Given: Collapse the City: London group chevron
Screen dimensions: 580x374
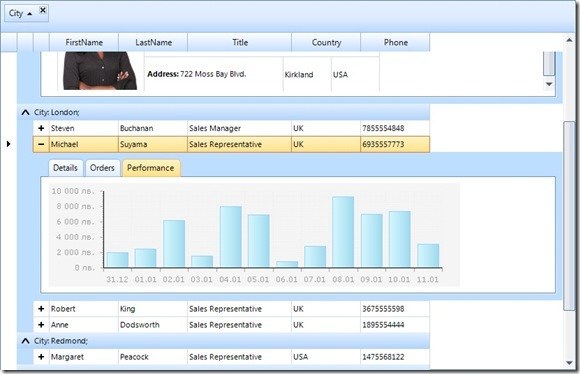Looking at the screenshot, I should point(25,112).
